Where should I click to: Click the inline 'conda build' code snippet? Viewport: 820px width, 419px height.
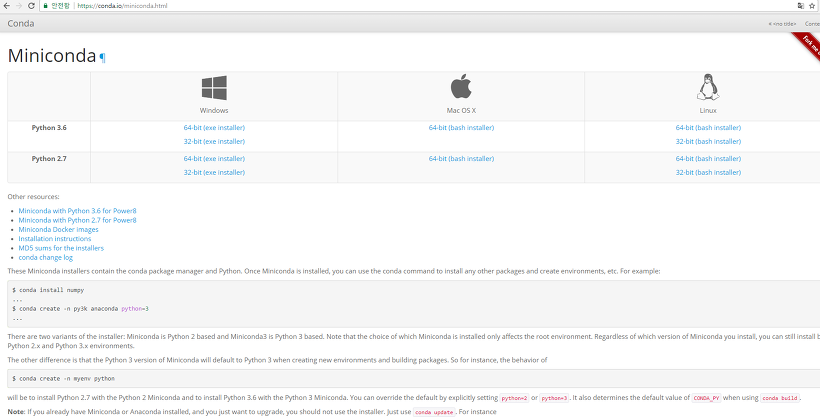[780, 398]
